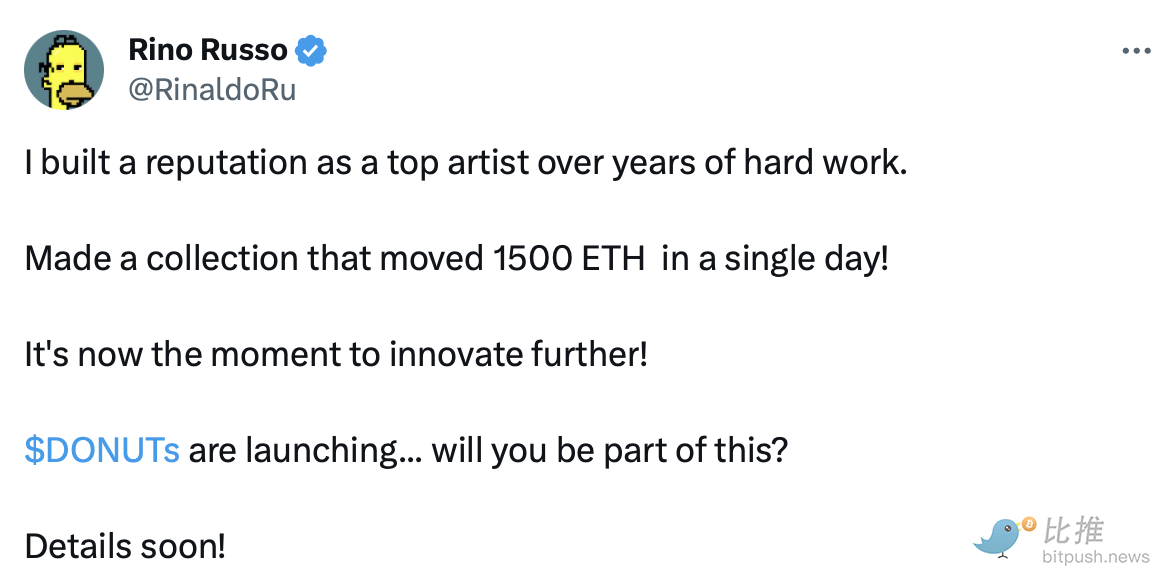Viewport: 1170px width, 584px height.
Task: Click the blue verified checkmark badge
Action: point(310,51)
